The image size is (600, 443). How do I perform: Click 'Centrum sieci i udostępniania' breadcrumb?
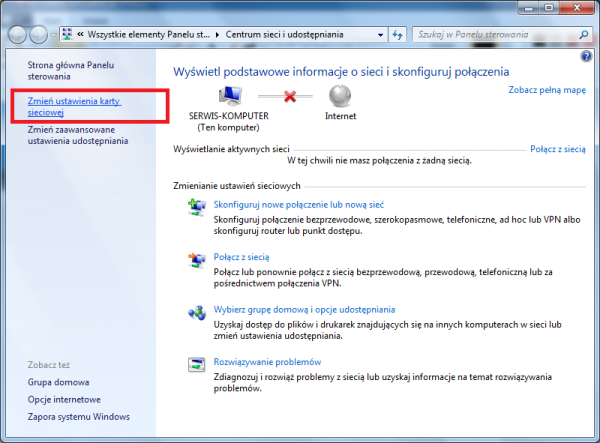coord(284,35)
